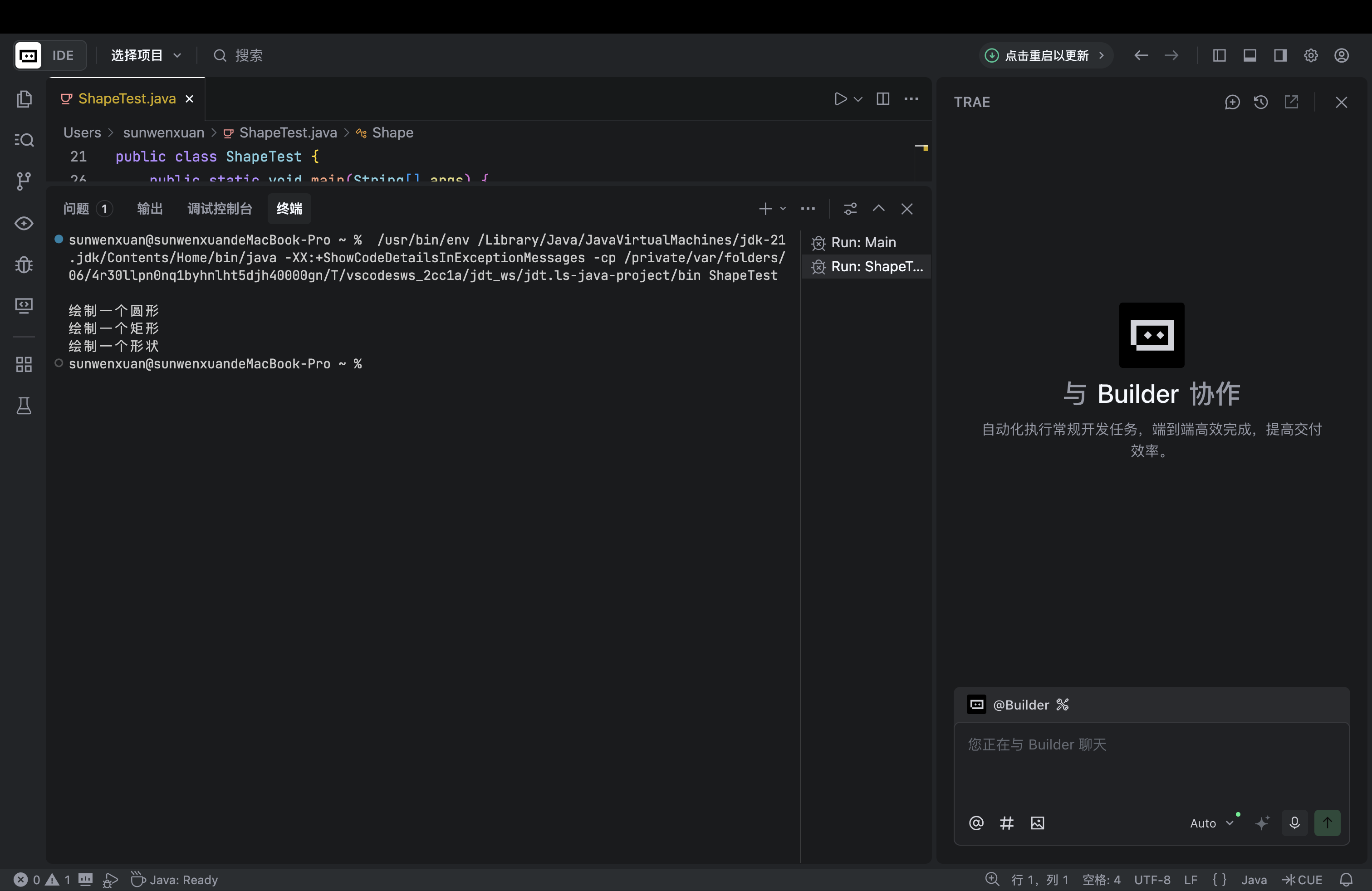Open the Explorer files icon in sidebar
Screen dimensions: 1372x891
pyautogui.click(x=24, y=99)
